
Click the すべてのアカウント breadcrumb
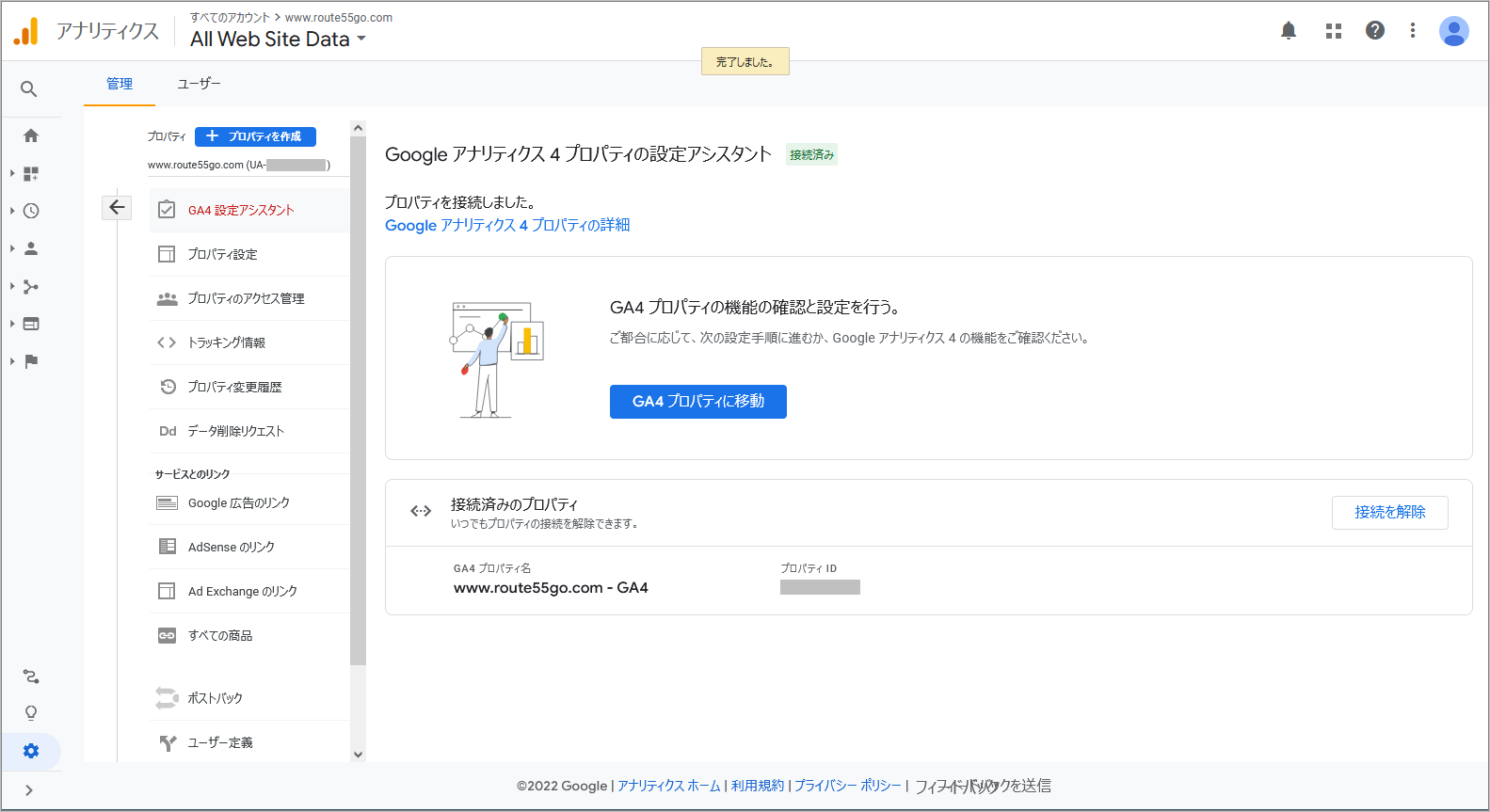coord(230,17)
